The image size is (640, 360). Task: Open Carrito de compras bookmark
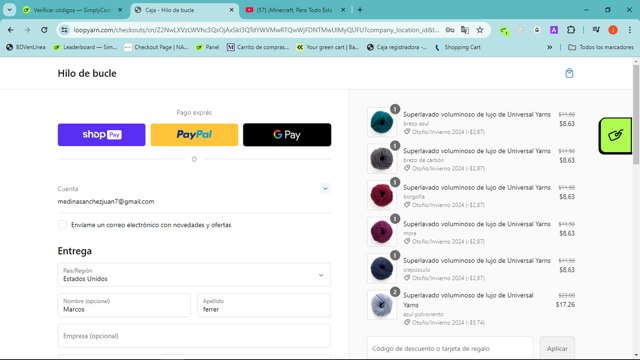pos(258,47)
